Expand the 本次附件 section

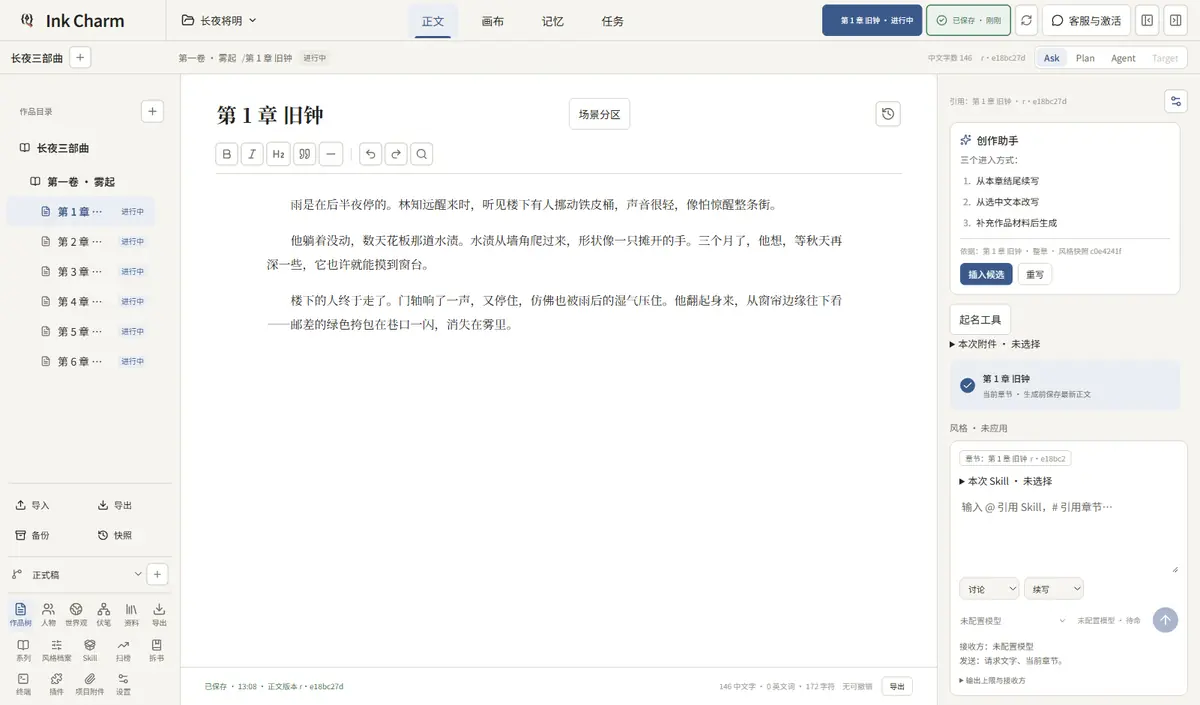[994, 344]
